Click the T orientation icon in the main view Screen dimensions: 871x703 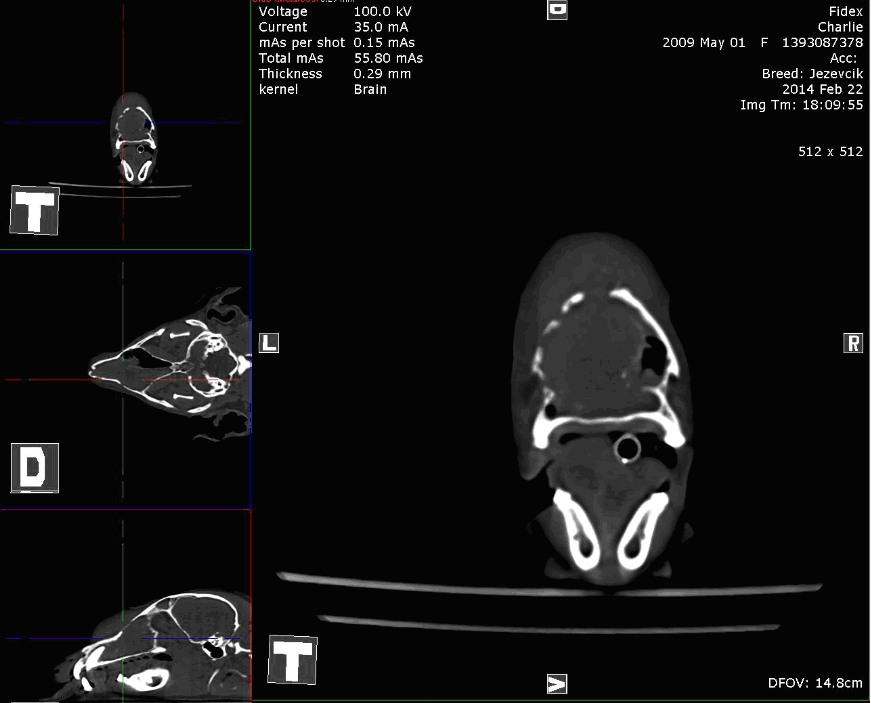point(292,660)
